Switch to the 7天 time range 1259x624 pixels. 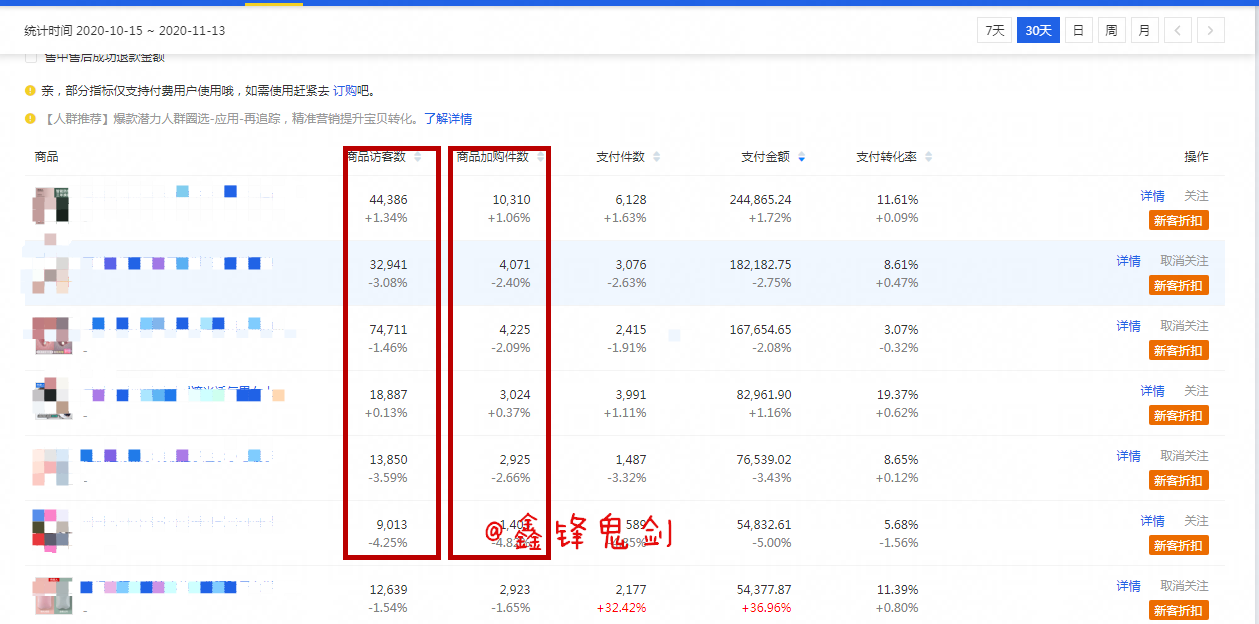[x=994, y=30]
